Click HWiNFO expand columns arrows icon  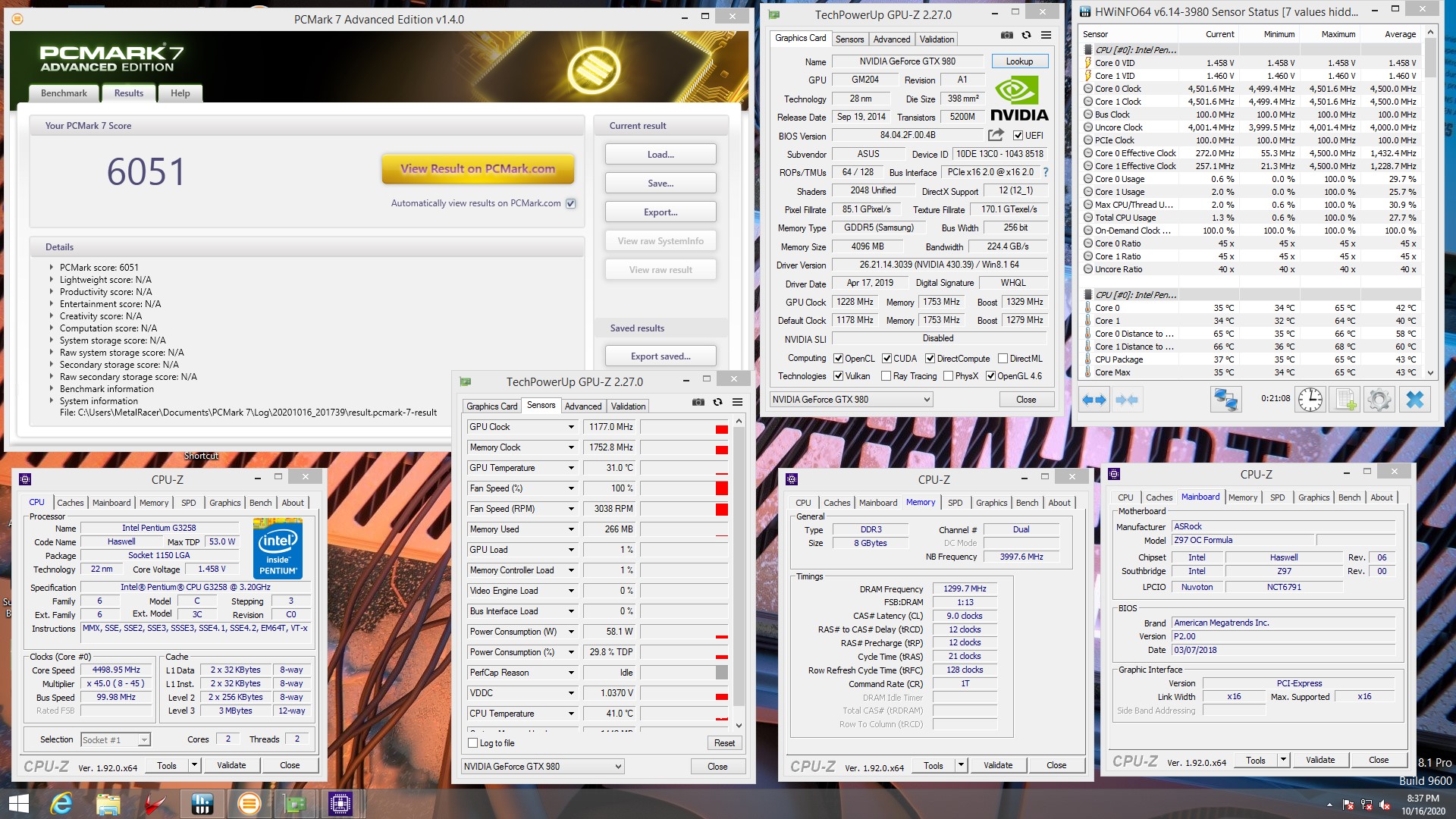point(1094,400)
